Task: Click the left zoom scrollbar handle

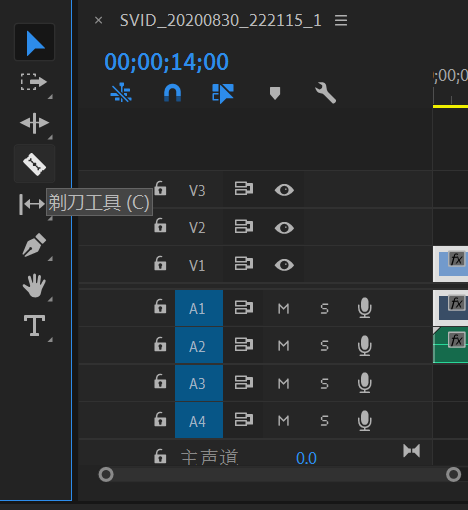Action: coord(106,474)
